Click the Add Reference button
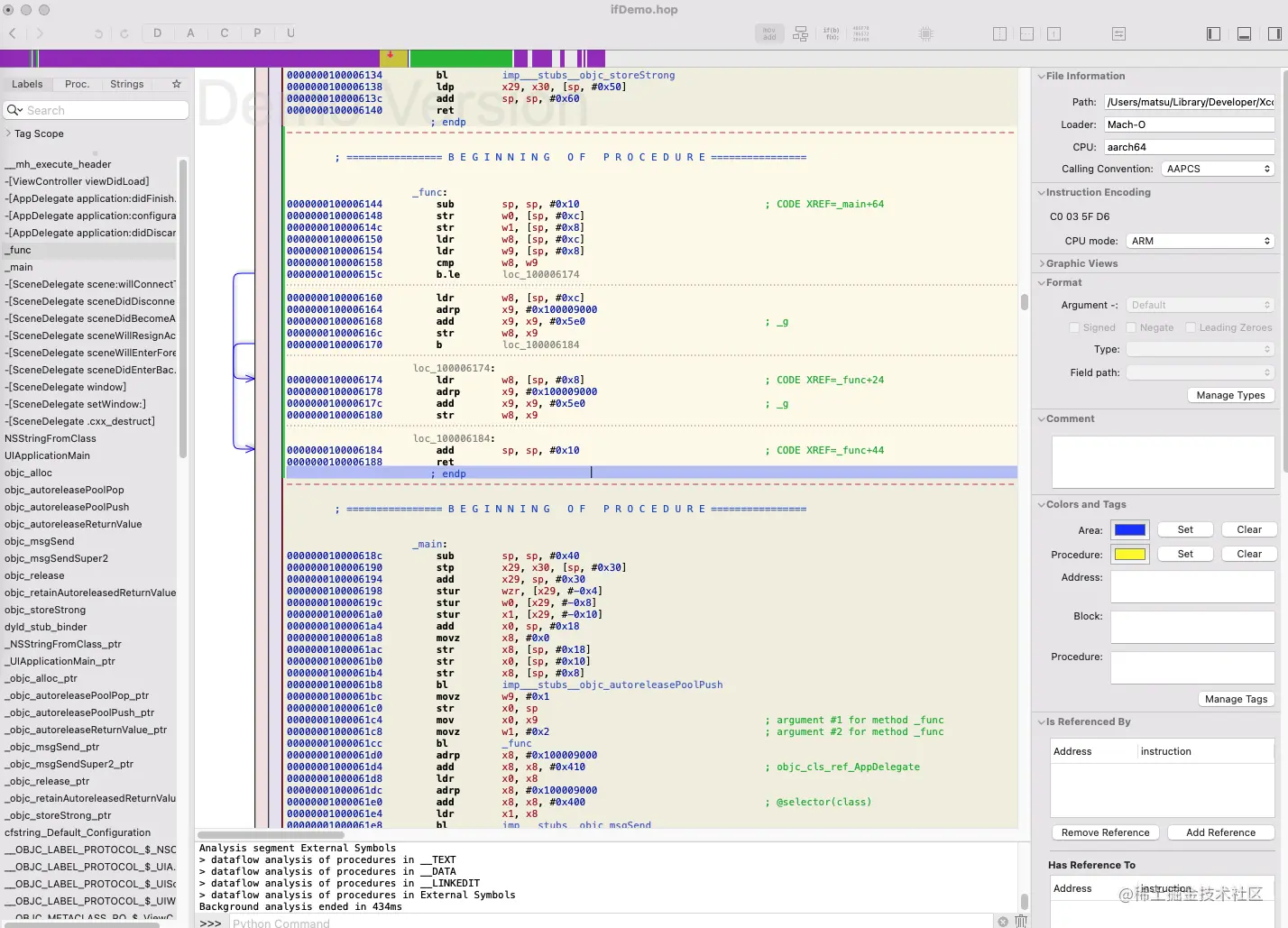 pyautogui.click(x=1220, y=832)
